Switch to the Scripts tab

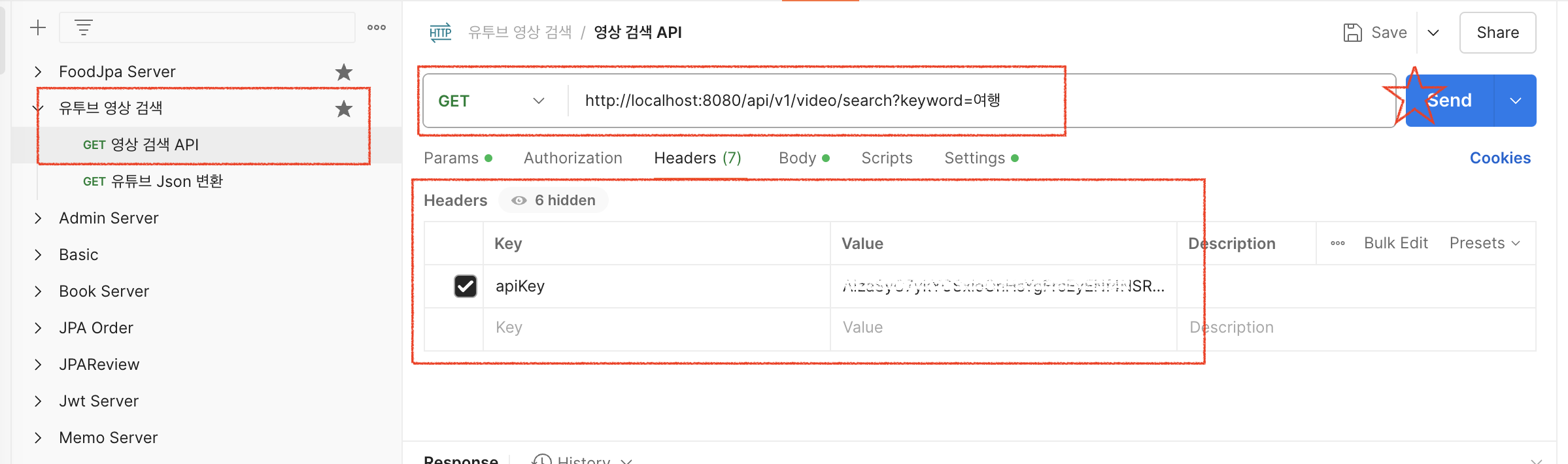(887, 158)
